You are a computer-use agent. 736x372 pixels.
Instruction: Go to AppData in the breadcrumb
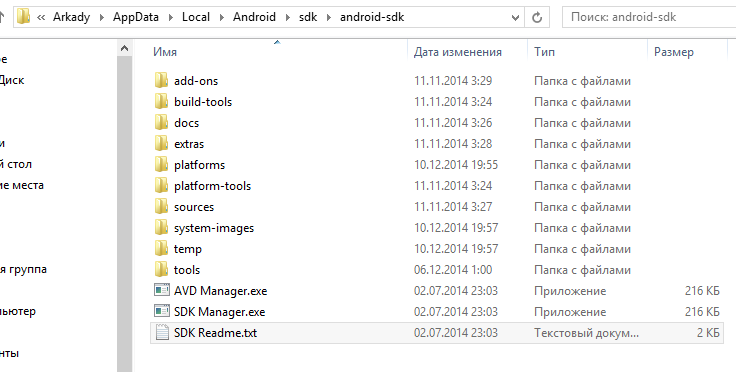[136, 17]
